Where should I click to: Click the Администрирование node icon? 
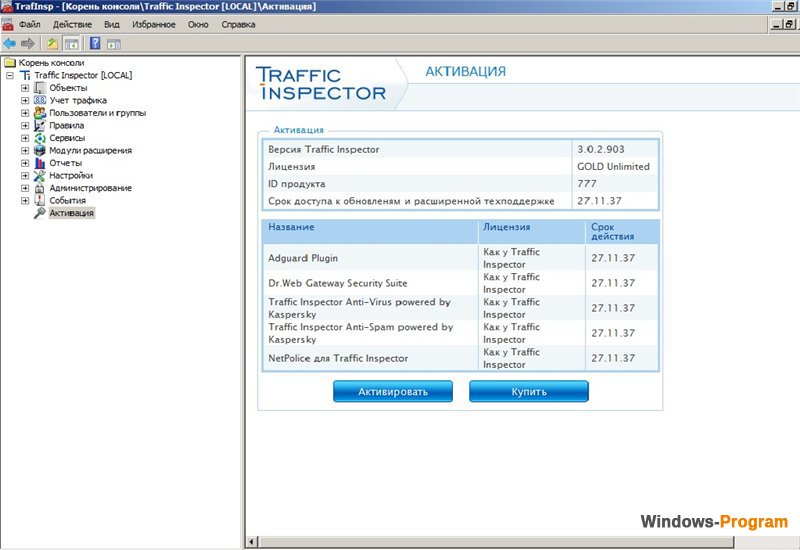tap(40, 188)
